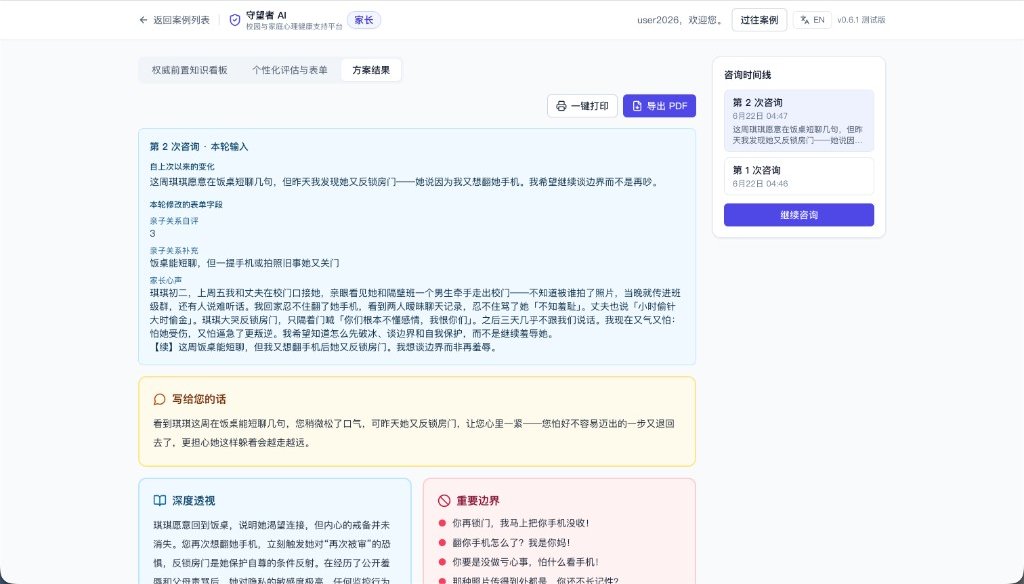This screenshot has width=1024, height=584.
Task: Click 本轮修改的表单字段 label
Action: click(185, 204)
